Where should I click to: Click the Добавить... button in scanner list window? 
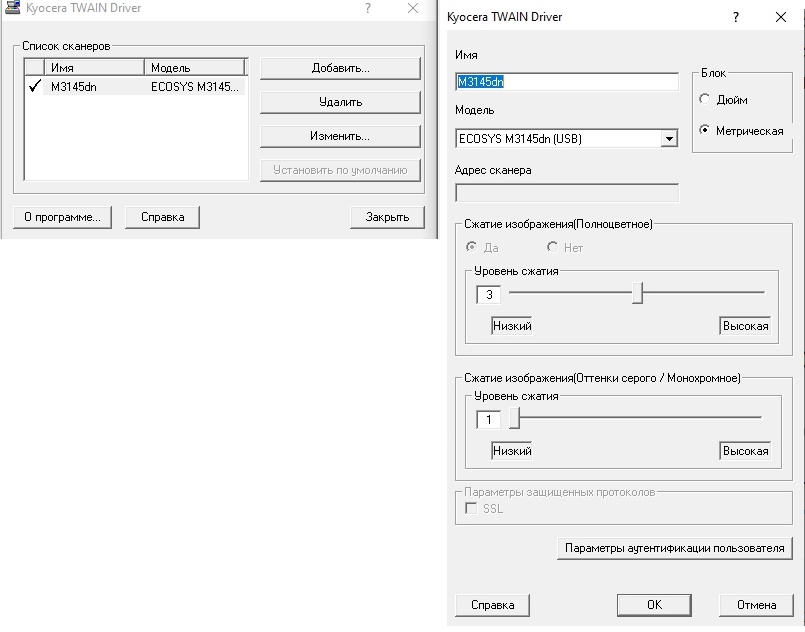coord(340,68)
